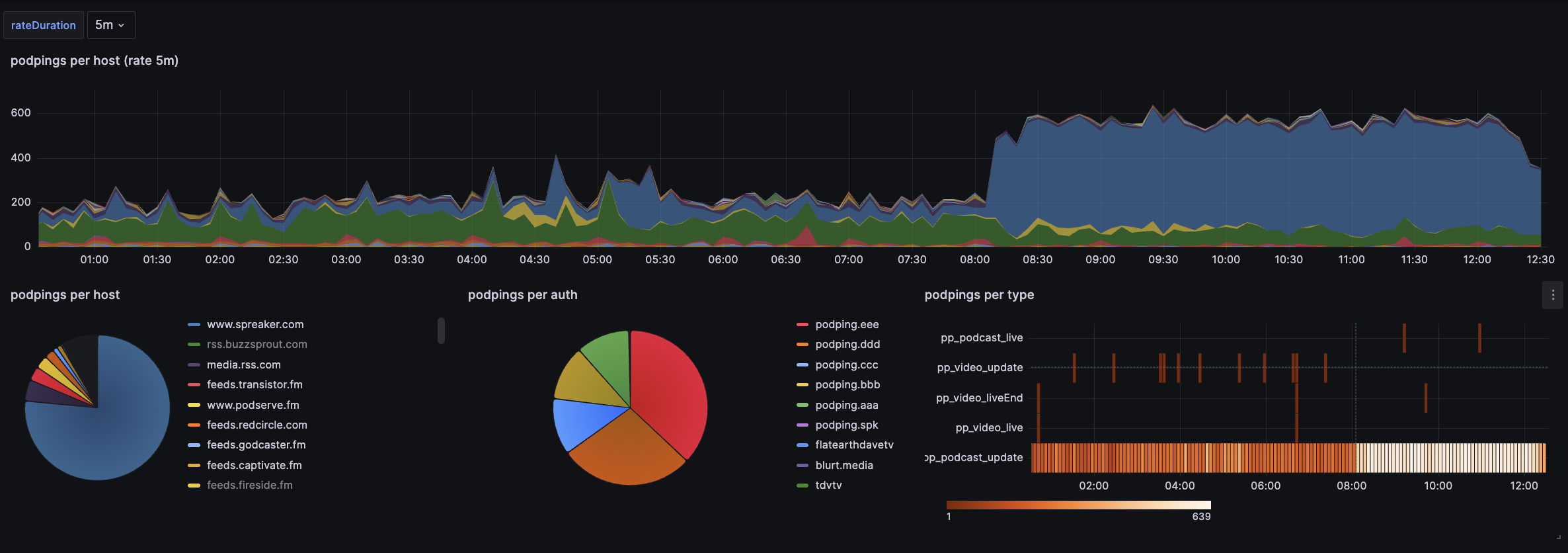Screen dimensions: 1568x553
Task: Click the podping.ccc blue legend marker
Action: pyautogui.click(x=803, y=365)
